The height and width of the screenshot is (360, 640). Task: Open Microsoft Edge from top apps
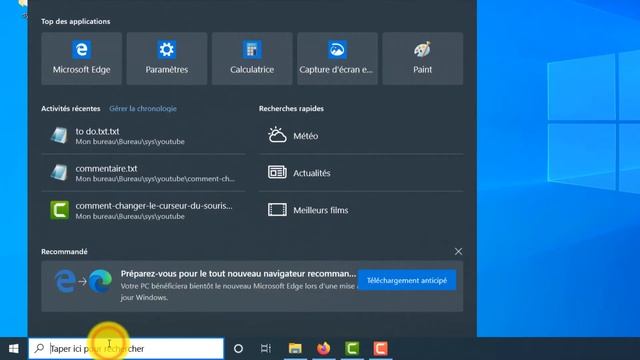81,58
